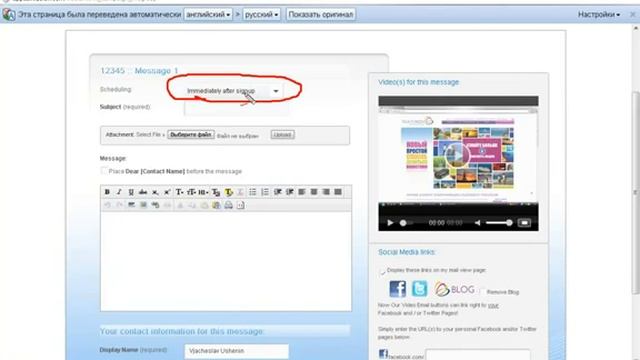Choose text color in the editor toolbar

click(x=216, y=192)
